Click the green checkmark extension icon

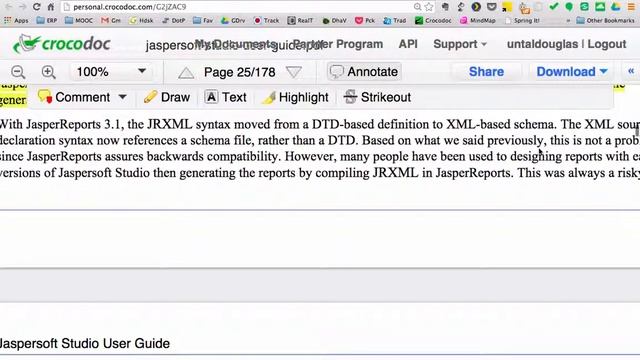pos(553,7)
